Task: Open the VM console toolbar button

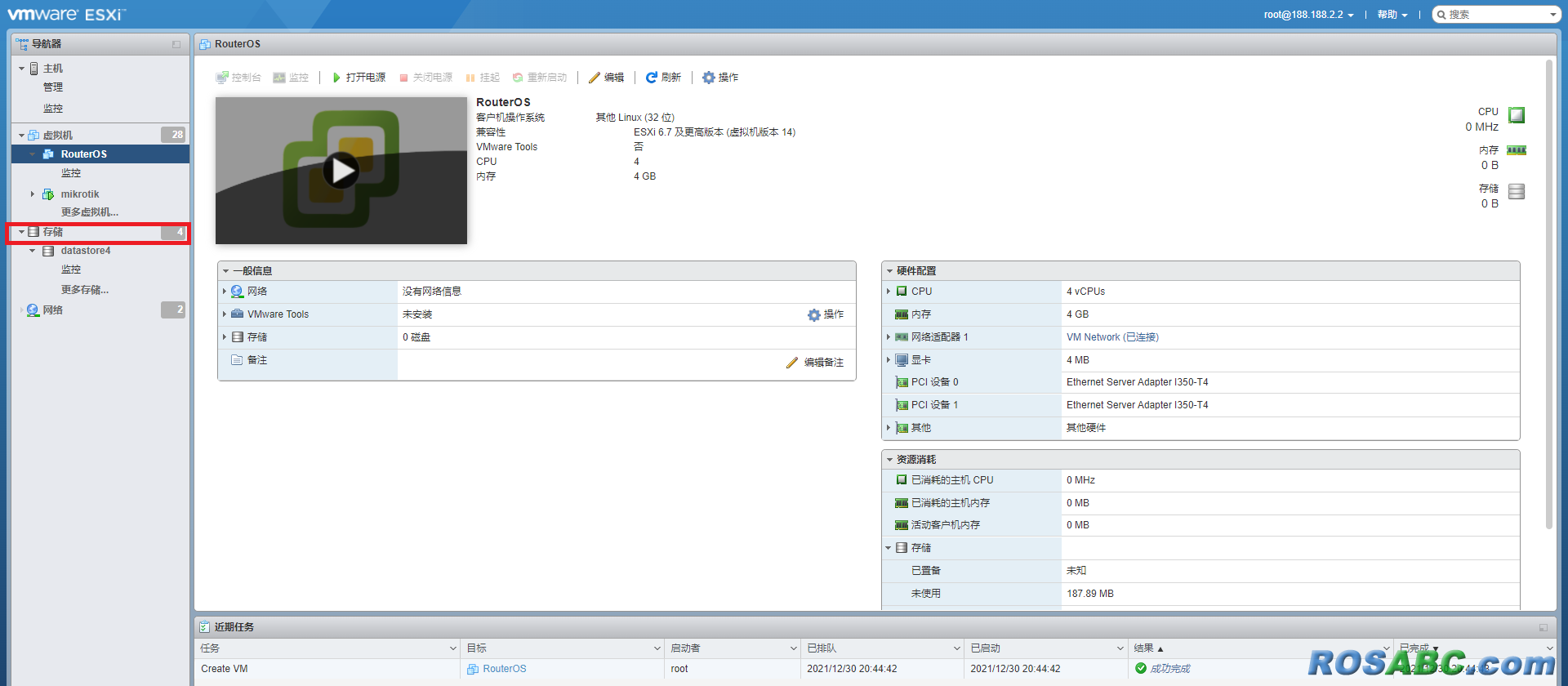Action: pyautogui.click(x=238, y=78)
